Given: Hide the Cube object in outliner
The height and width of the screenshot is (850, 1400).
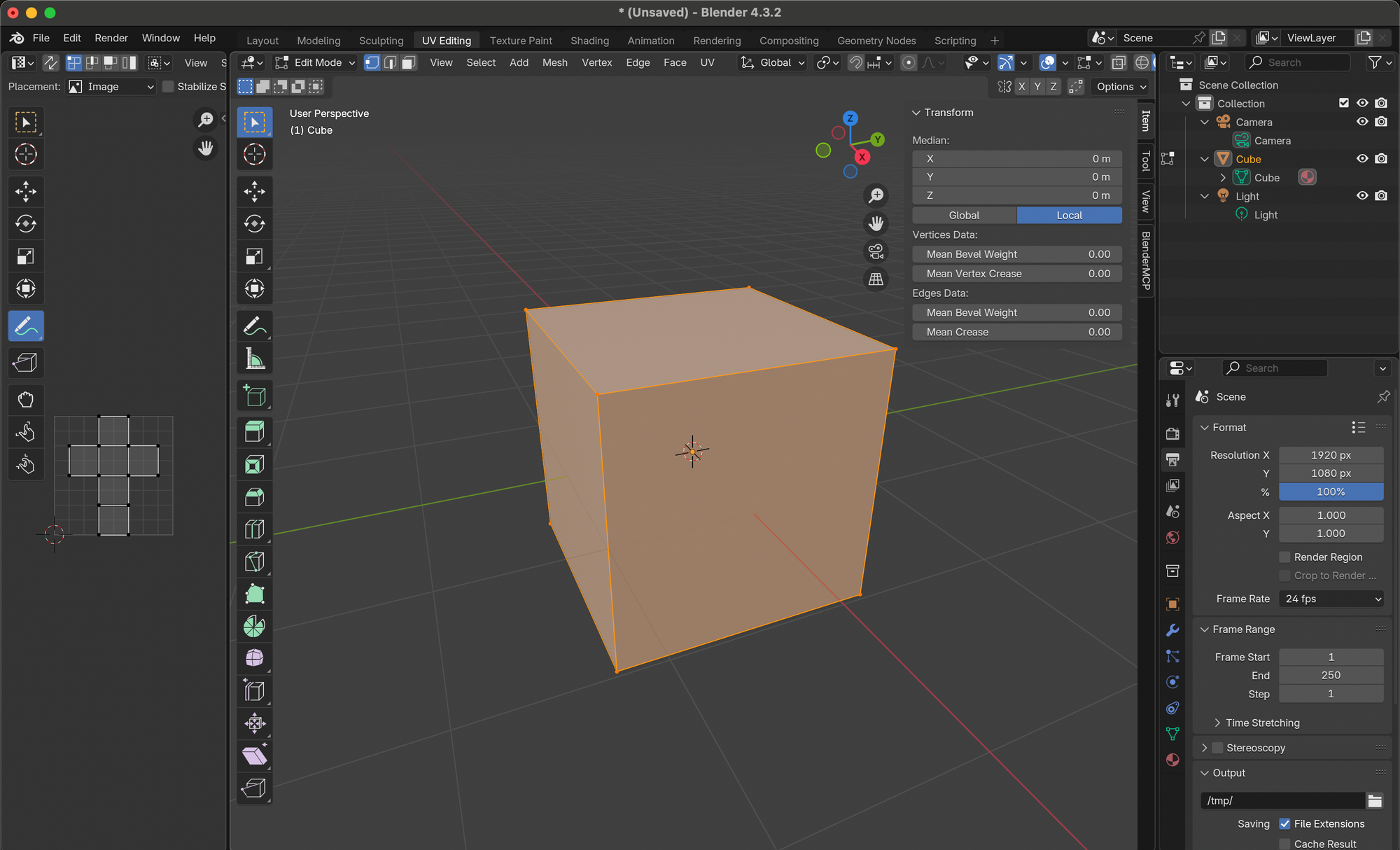Looking at the screenshot, I should click(x=1361, y=159).
